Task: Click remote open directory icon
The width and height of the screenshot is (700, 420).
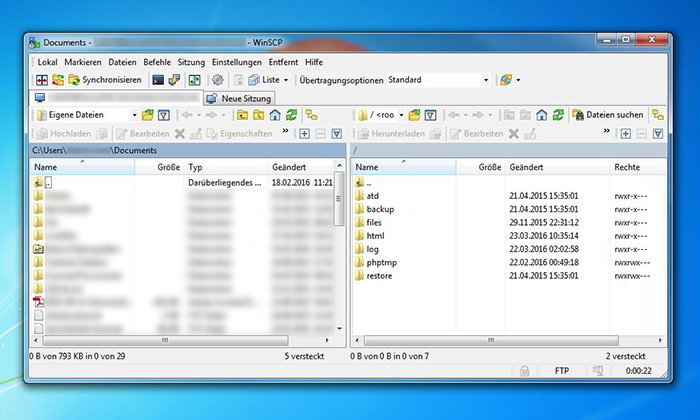Action: (414, 115)
